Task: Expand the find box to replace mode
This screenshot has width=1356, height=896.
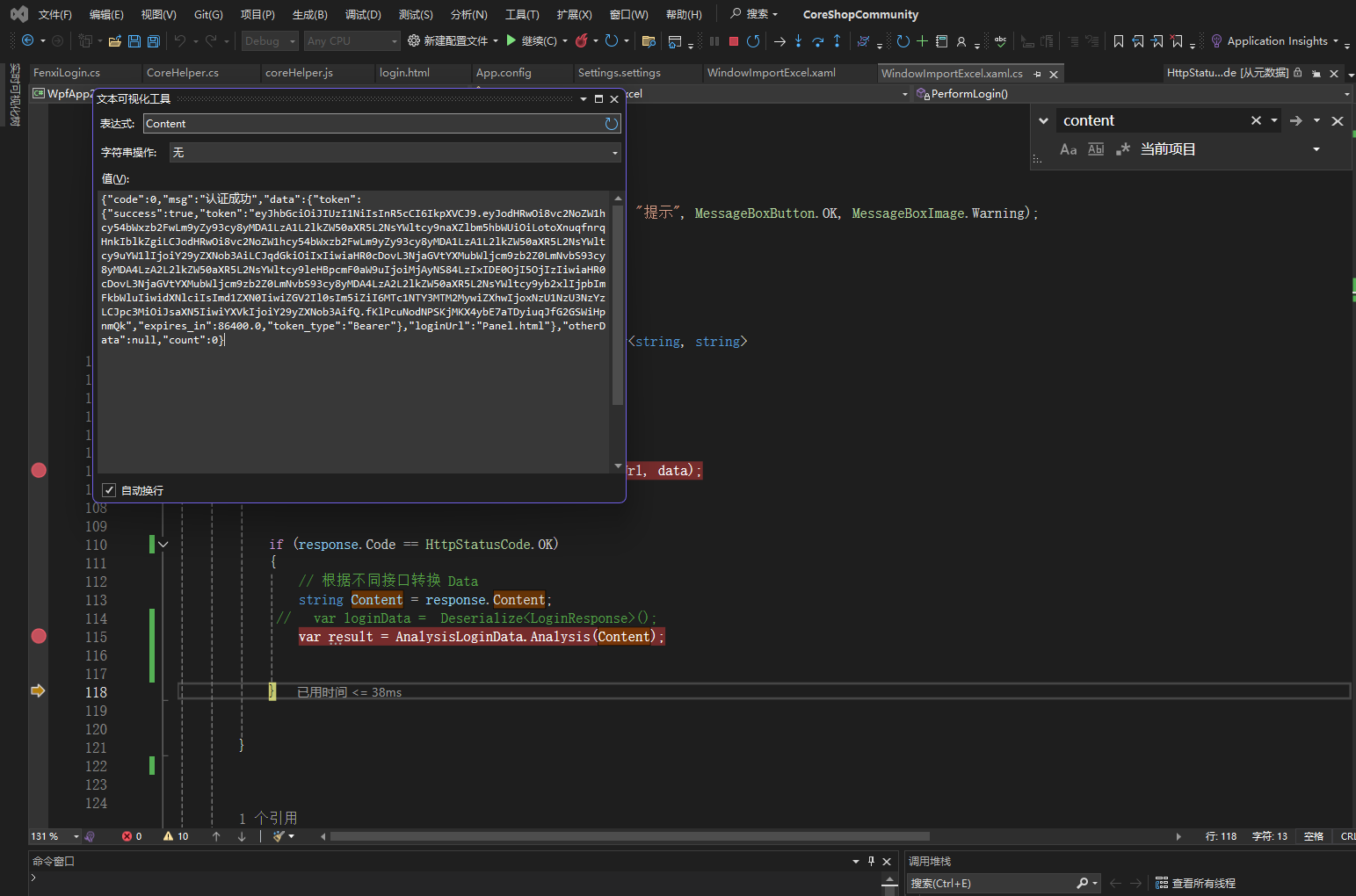Action: coord(1043,120)
